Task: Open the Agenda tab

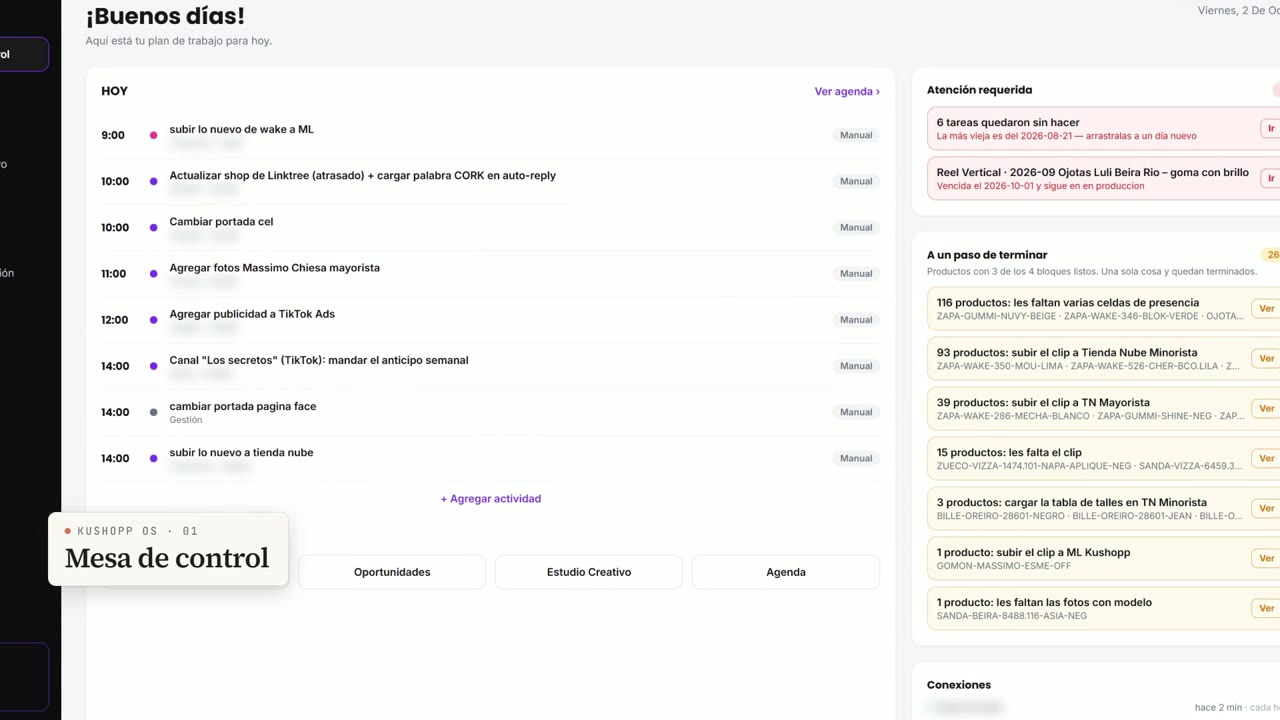Action: [x=786, y=572]
